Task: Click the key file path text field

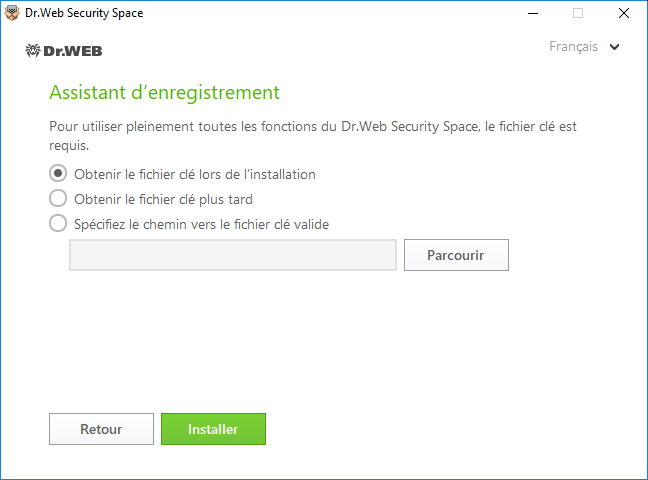Action: pos(233,255)
